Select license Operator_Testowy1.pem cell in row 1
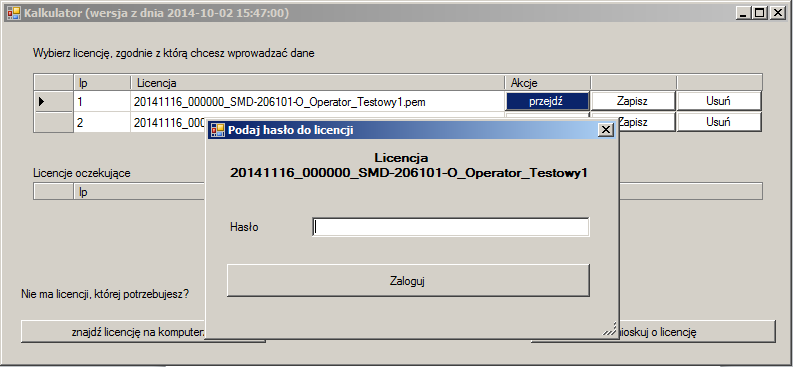Image resolution: width=793 pixels, height=367 pixels. coord(318,102)
